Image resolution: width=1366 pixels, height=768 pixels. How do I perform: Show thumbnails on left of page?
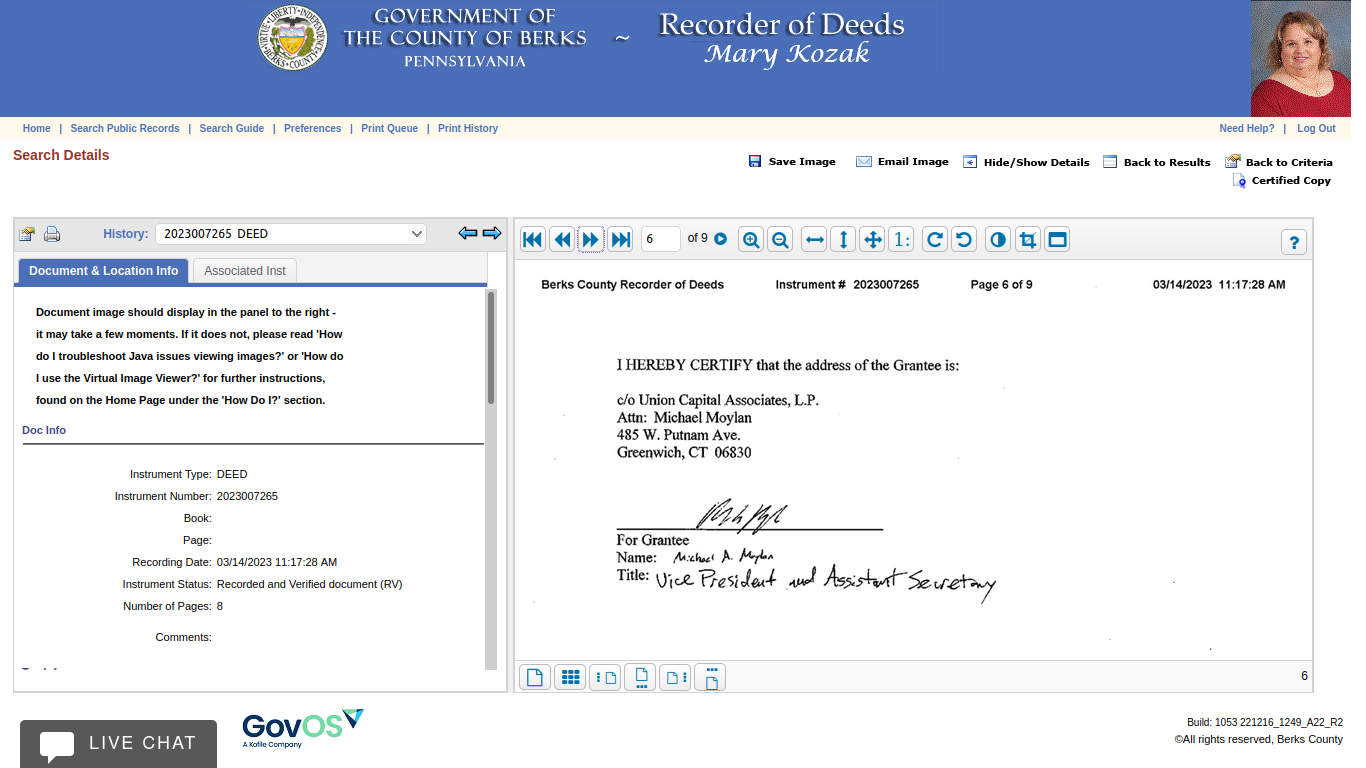[x=605, y=677]
